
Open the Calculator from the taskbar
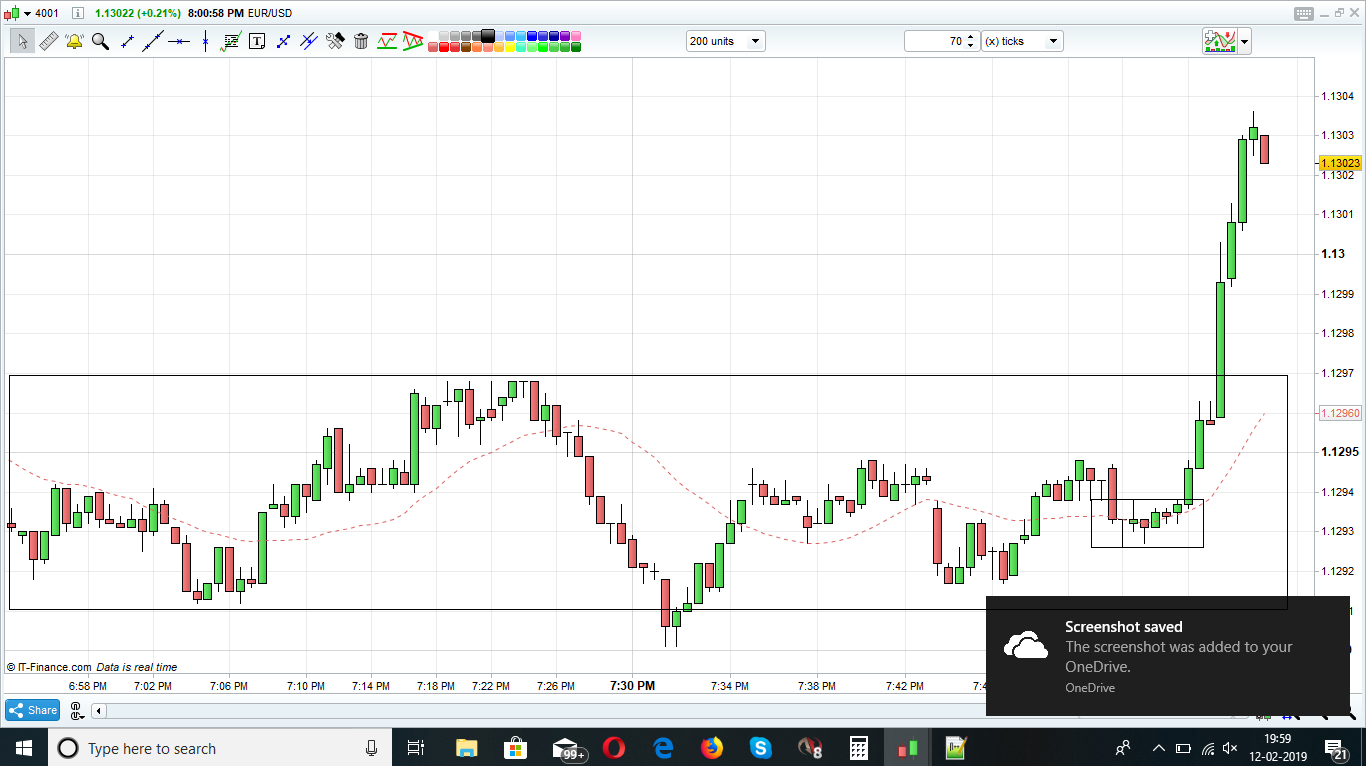(858, 748)
